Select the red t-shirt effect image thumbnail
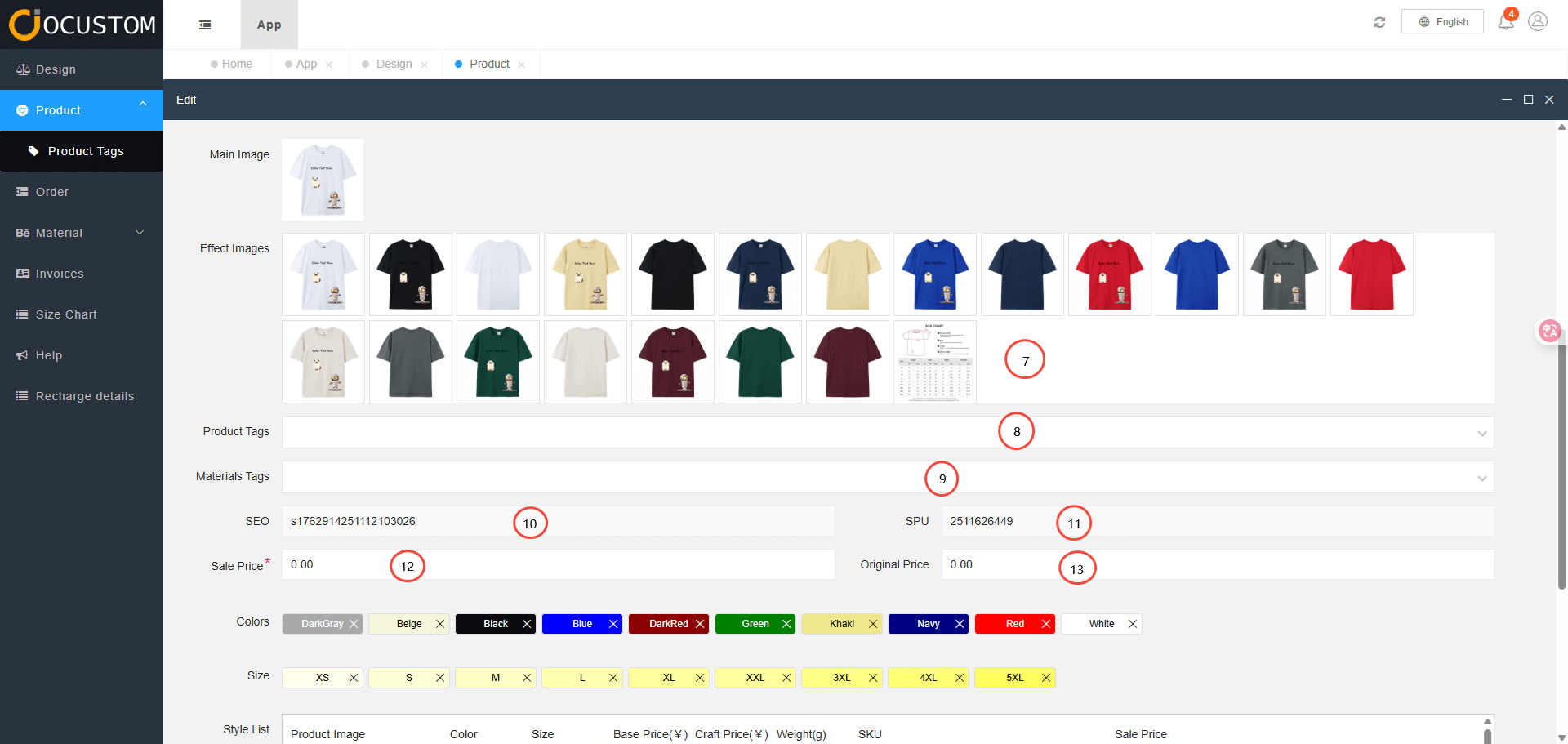 pos(1371,274)
